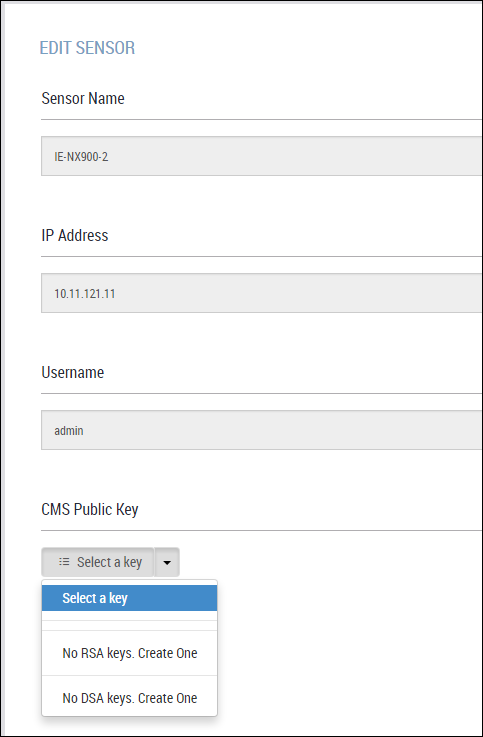Choose the highlighted Select a key option
The image size is (483, 737).
[129, 598]
